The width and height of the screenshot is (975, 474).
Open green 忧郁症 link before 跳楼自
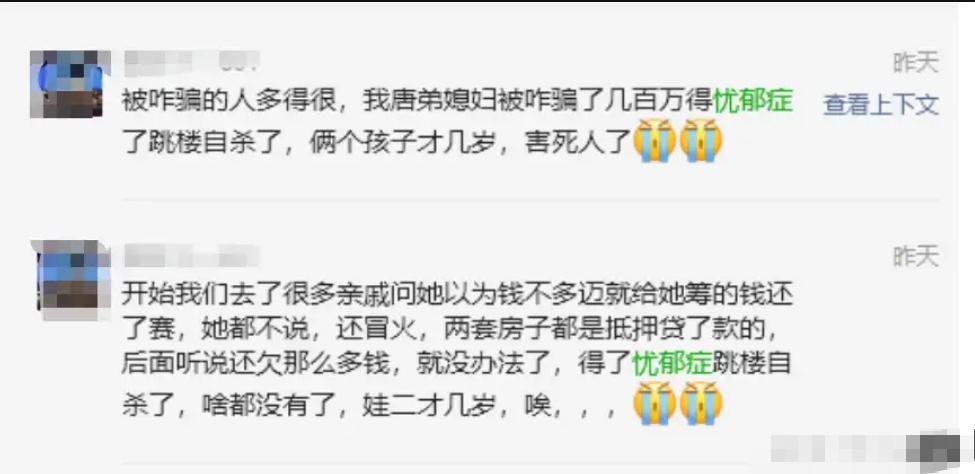click(x=672, y=363)
